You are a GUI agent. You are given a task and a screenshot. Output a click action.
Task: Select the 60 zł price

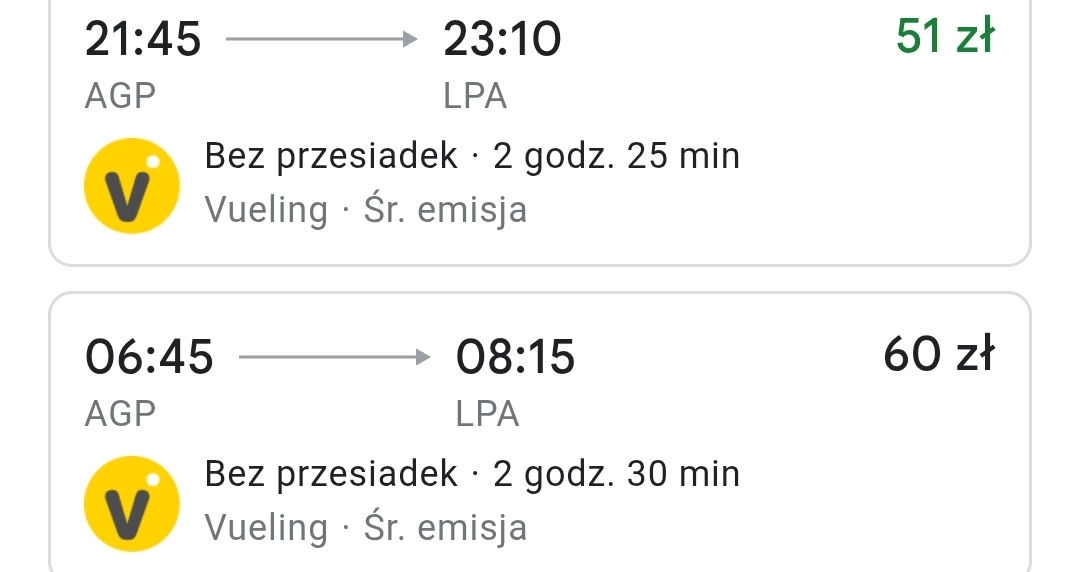[939, 354]
